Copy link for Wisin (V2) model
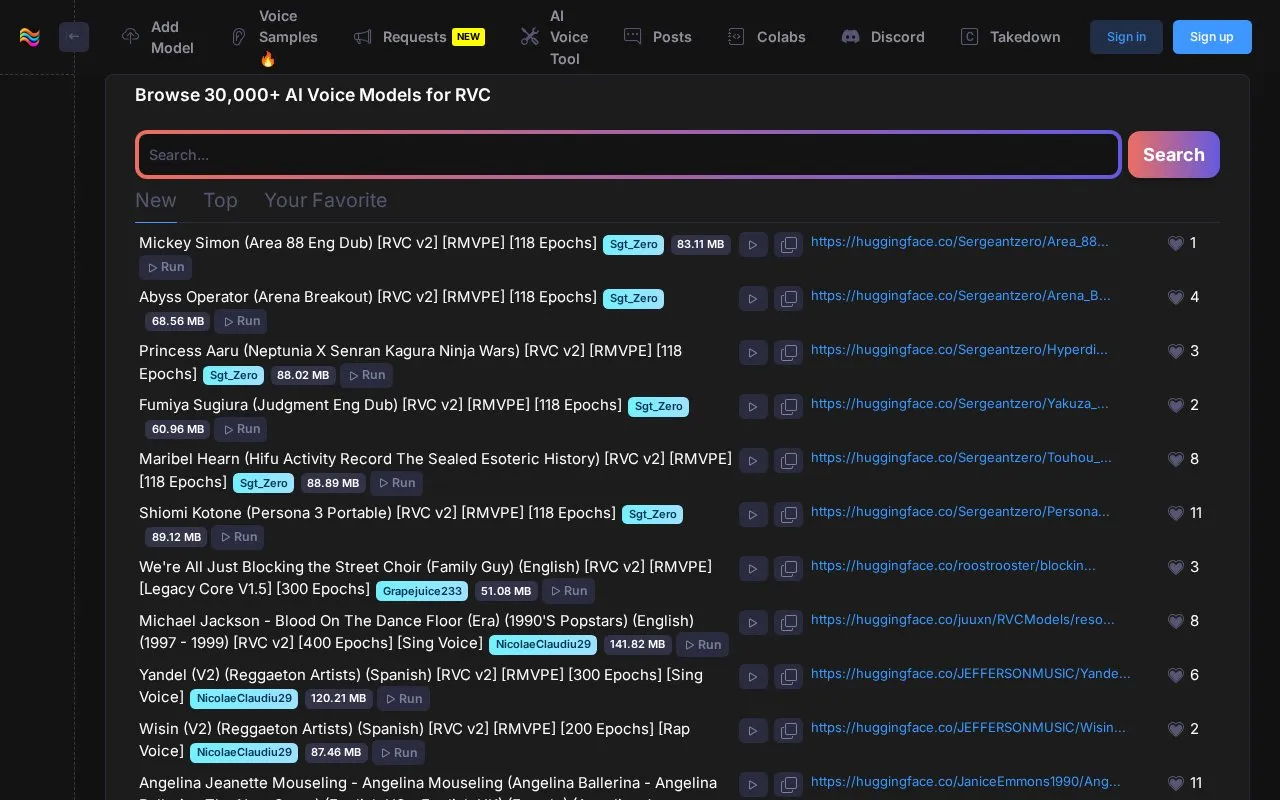The height and width of the screenshot is (800, 1280). (789, 731)
